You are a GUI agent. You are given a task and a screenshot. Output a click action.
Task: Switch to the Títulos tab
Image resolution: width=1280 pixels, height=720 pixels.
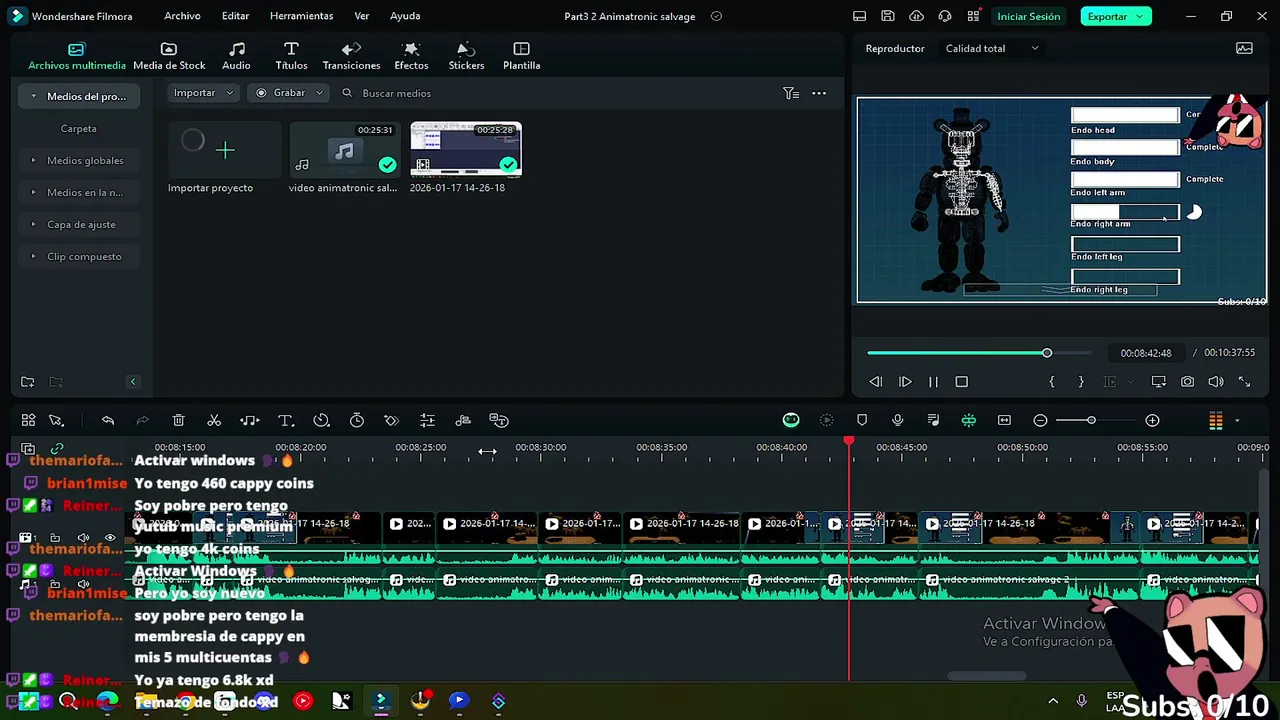pyautogui.click(x=291, y=56)
